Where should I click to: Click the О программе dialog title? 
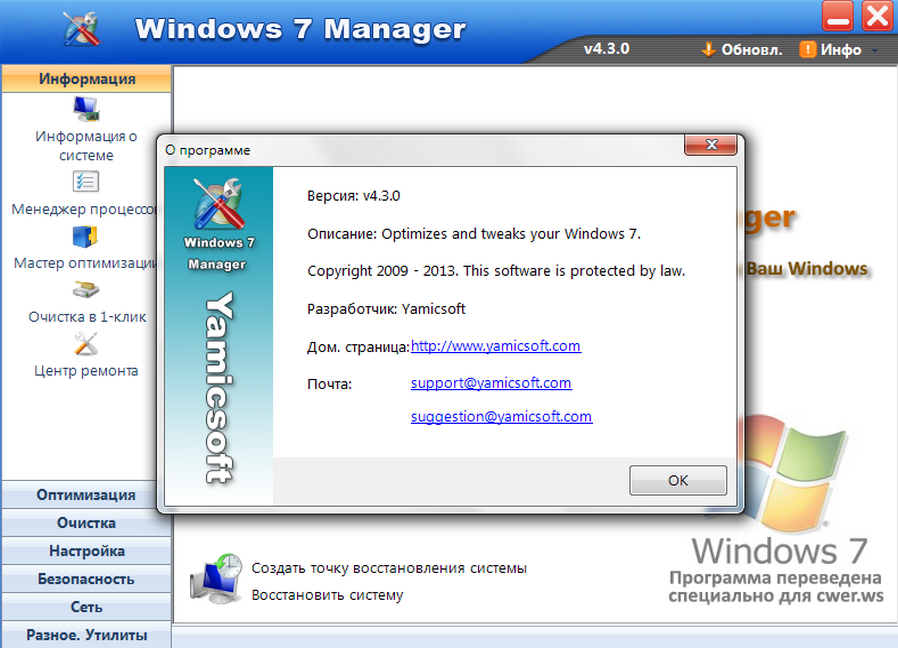(x=208, y=150)
